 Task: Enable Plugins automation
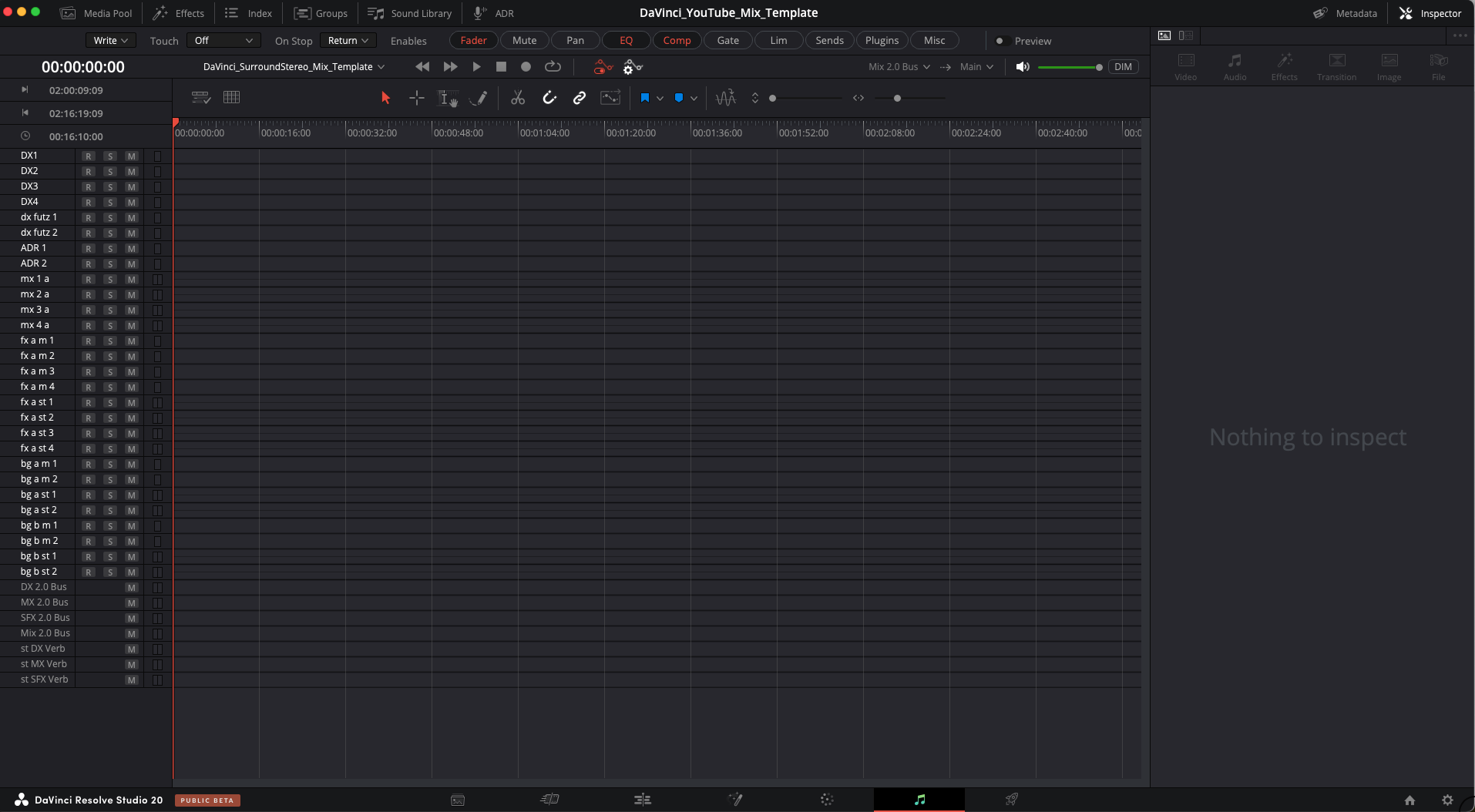coord(882,41)
